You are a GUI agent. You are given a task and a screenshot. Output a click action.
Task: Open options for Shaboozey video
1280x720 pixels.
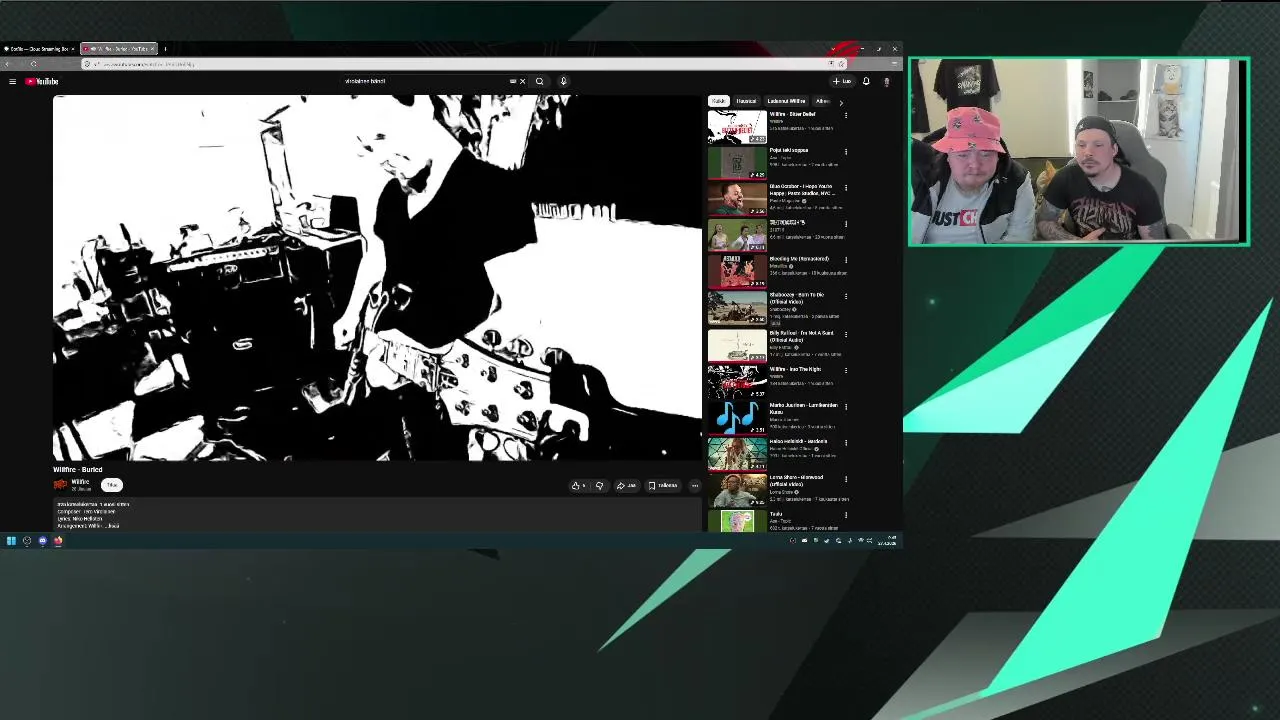tap(846, 297)
